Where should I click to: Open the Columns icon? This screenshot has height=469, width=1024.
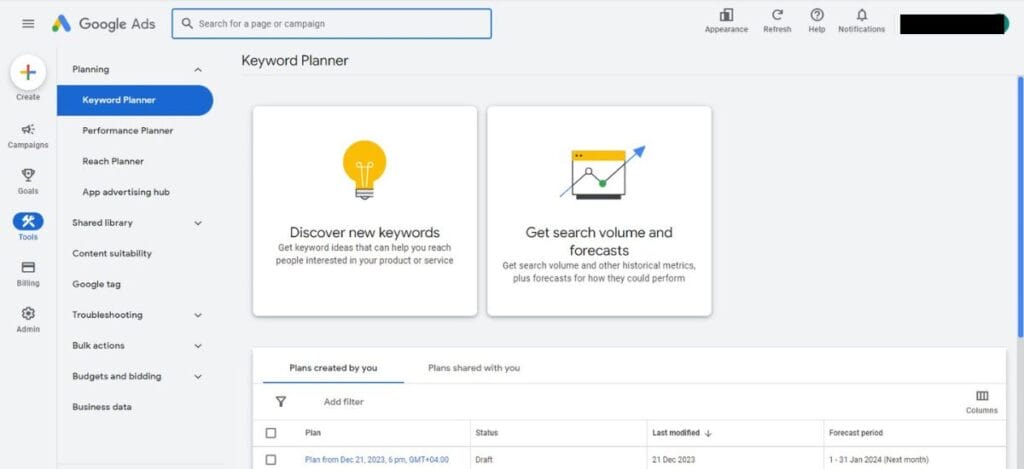pos(982,396)
